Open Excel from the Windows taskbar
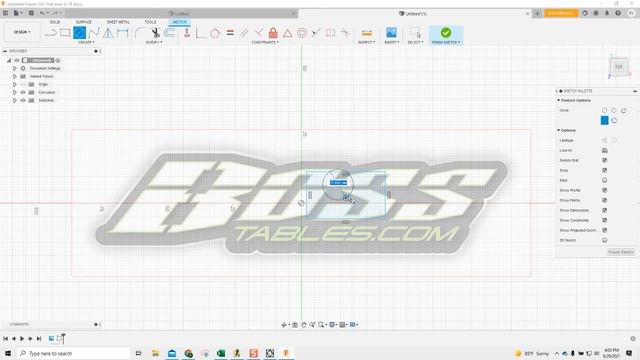The height and width of the screenshot is (360, 640). pos(221,353)
